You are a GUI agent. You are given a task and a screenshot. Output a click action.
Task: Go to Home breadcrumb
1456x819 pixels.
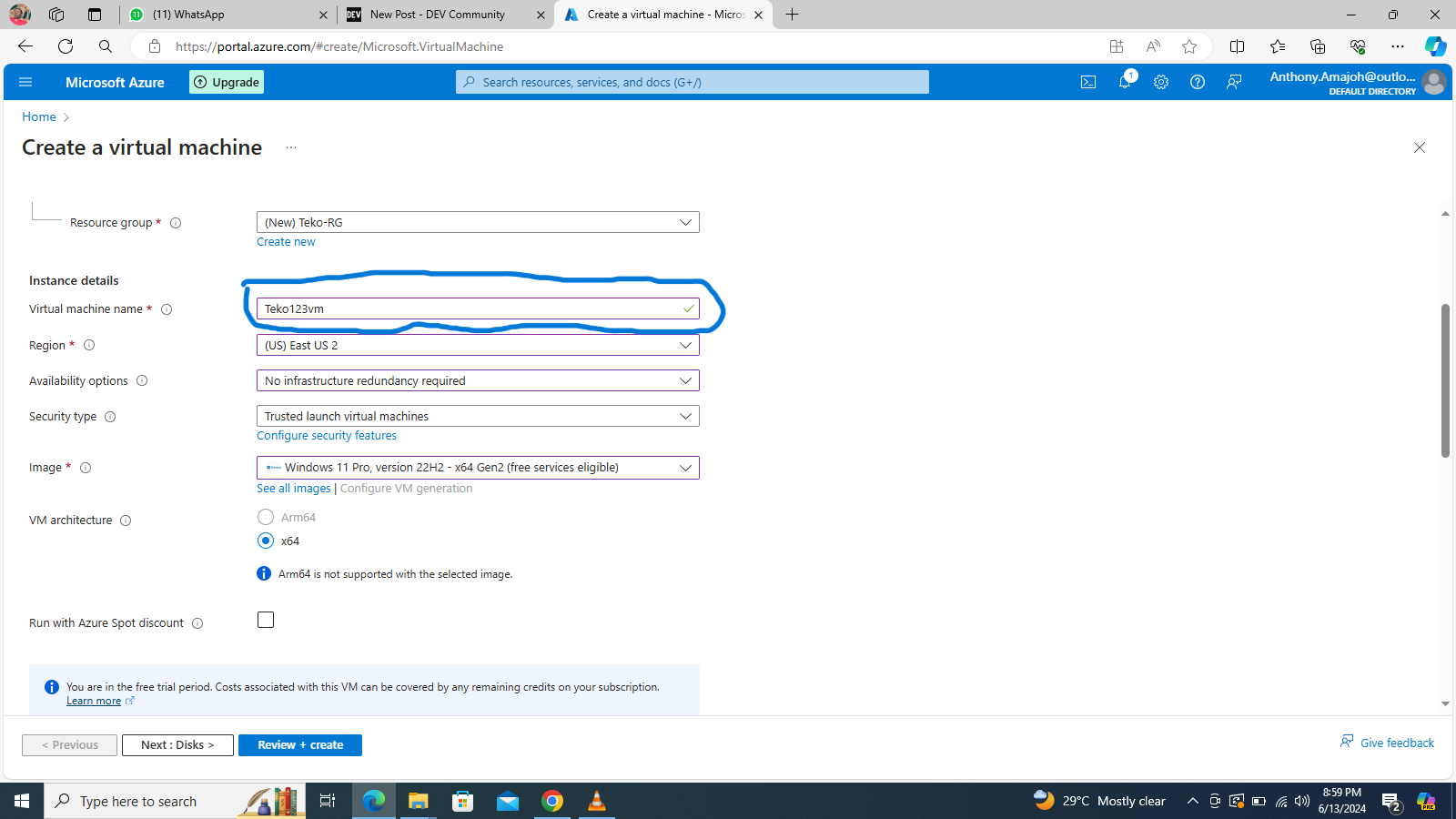point(39,116)
